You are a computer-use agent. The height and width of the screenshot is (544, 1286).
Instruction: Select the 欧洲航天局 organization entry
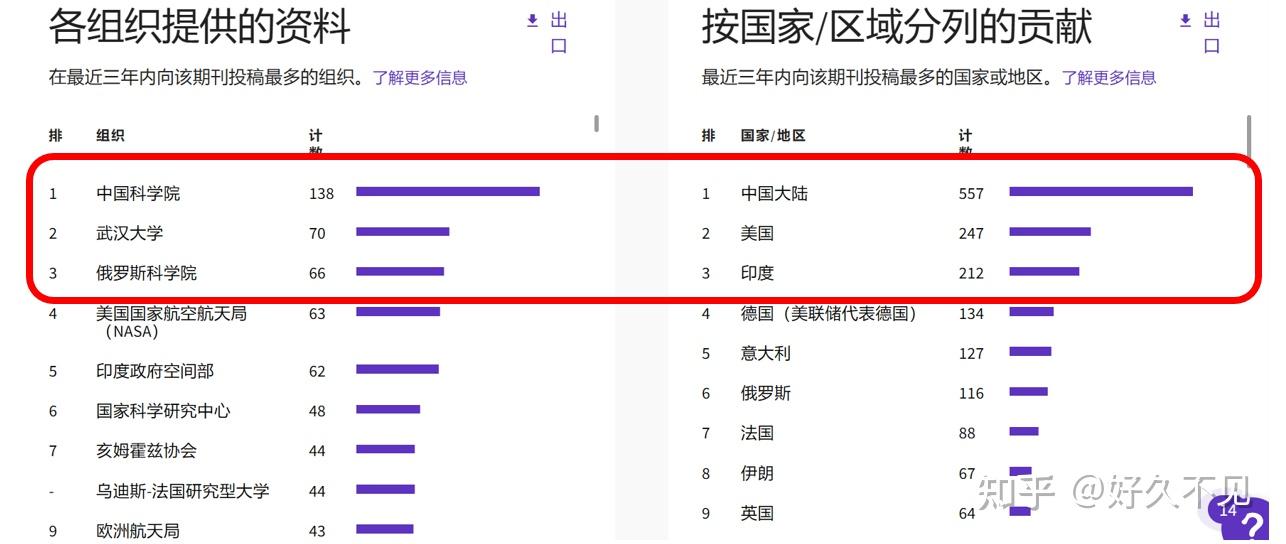point(138,531)
